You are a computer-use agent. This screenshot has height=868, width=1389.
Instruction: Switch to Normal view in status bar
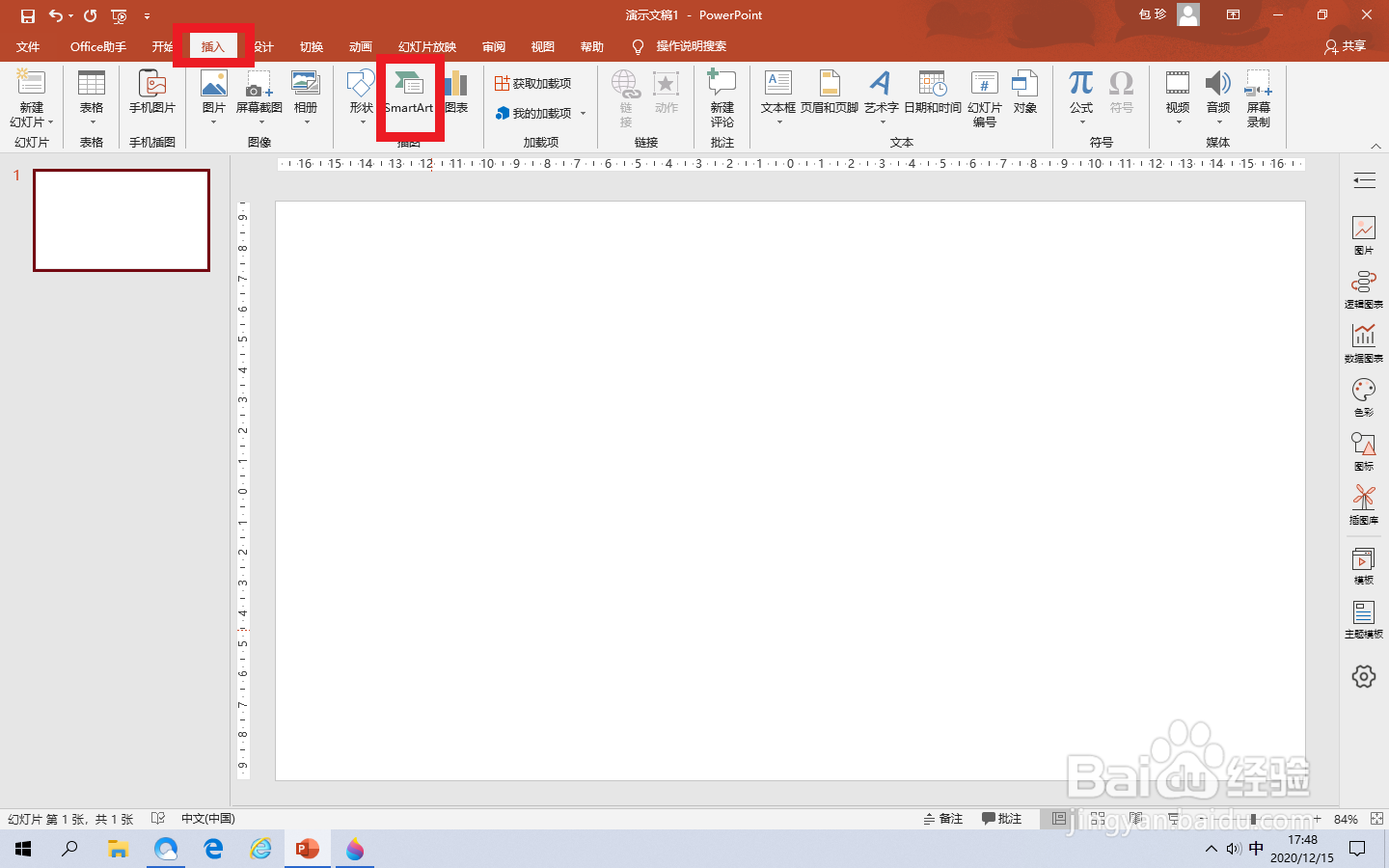1059,819
